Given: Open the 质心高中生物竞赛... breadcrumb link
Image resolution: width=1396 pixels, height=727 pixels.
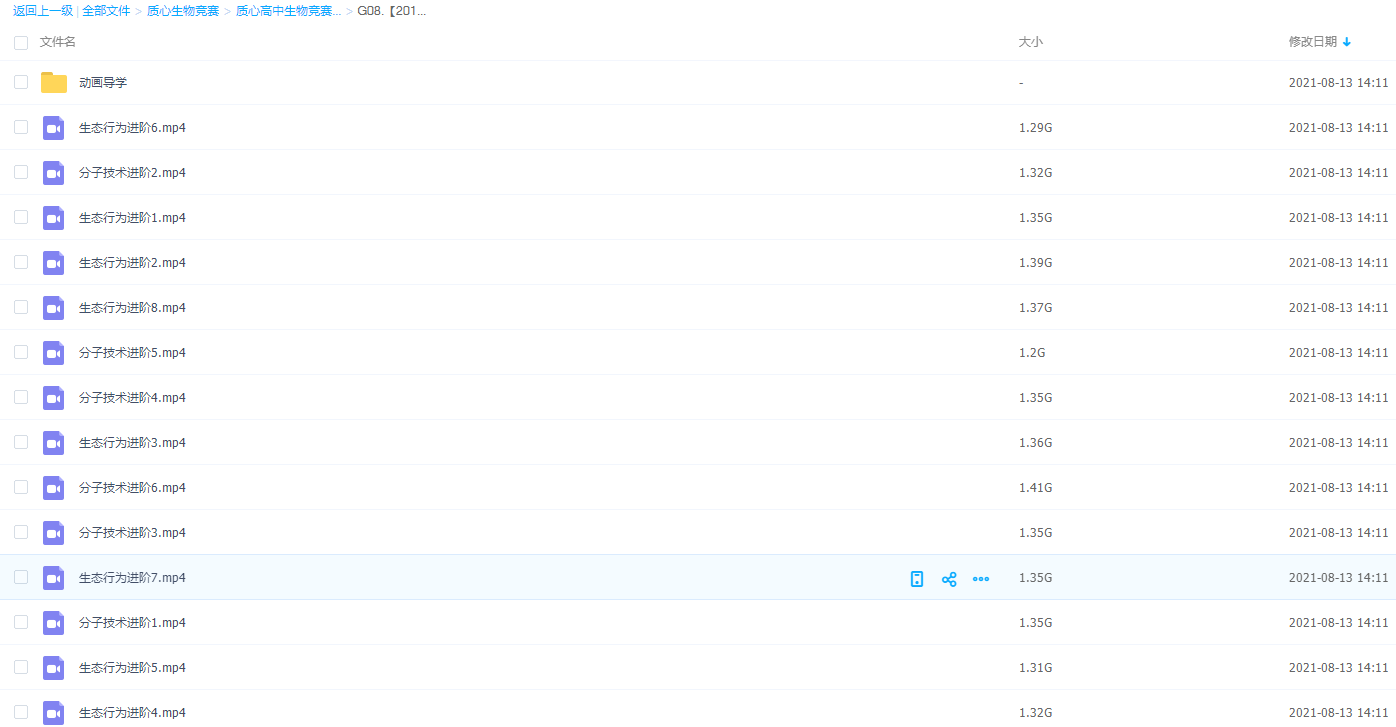Looking at the screenshot, I should (288, 11).
